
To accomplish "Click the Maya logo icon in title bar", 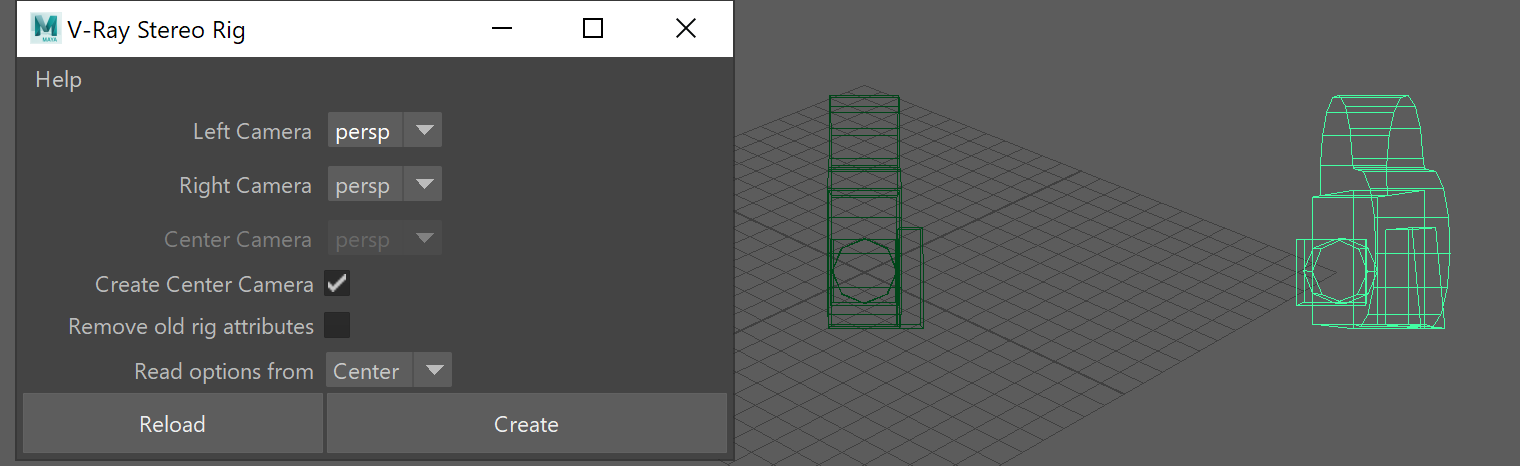I will [45, 28].
